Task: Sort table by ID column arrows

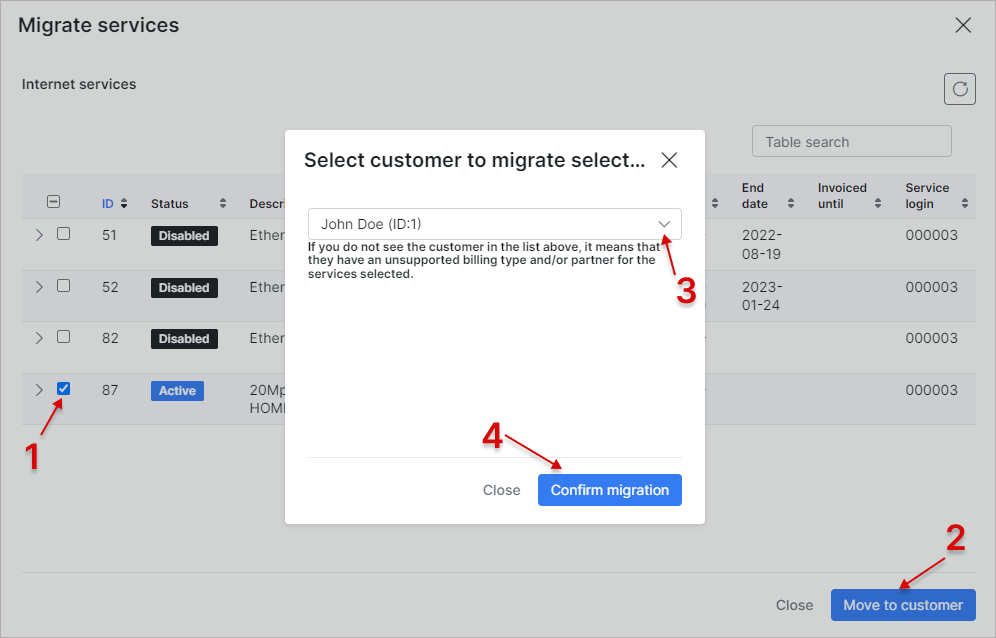Action: click(x=124, y=203)
